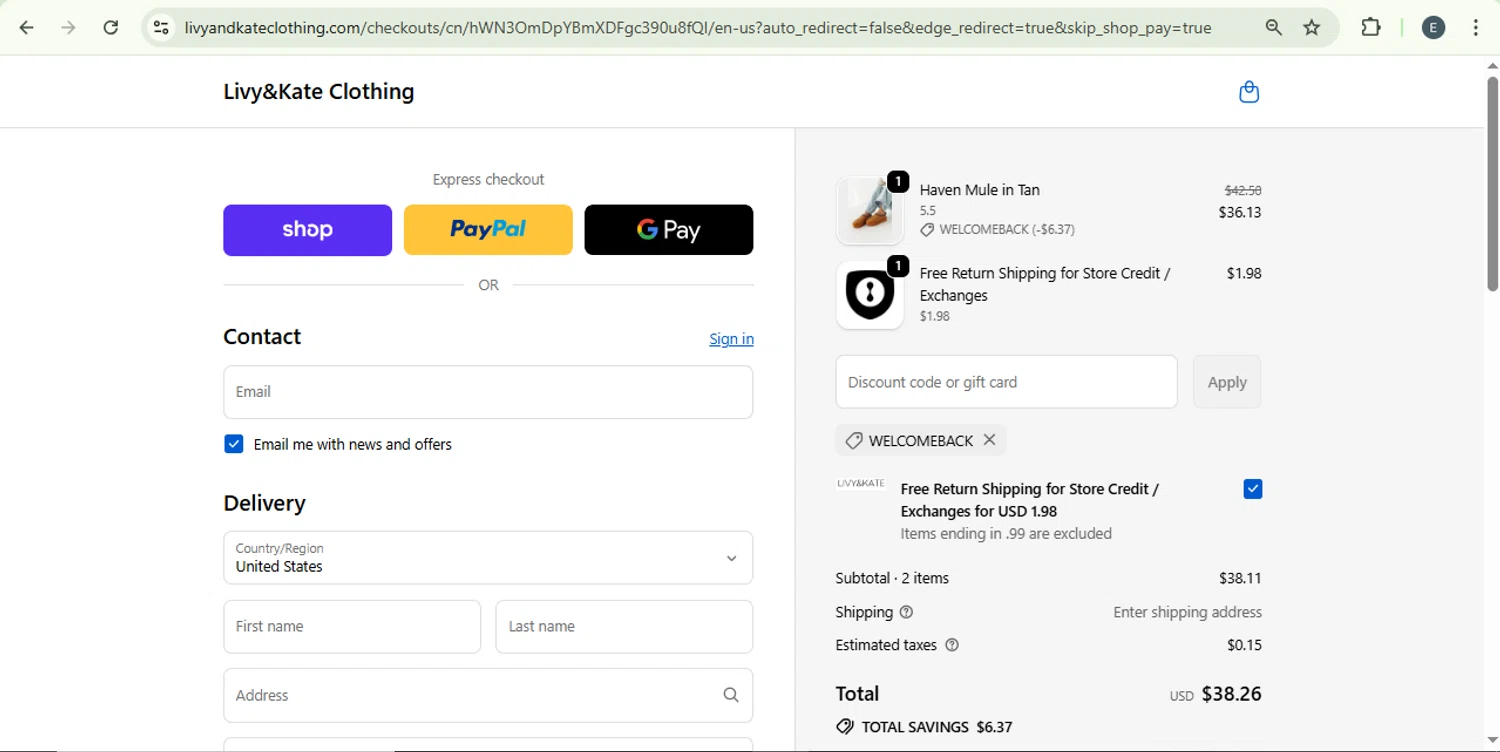
Task: Open the Country/Region dropdown
Action: point(488,558)
